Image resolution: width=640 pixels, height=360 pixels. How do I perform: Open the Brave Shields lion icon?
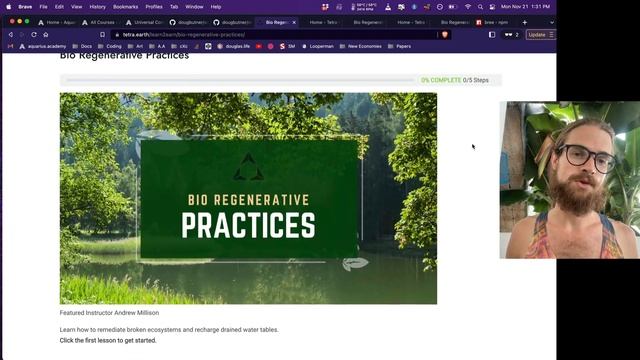[445, 35]
